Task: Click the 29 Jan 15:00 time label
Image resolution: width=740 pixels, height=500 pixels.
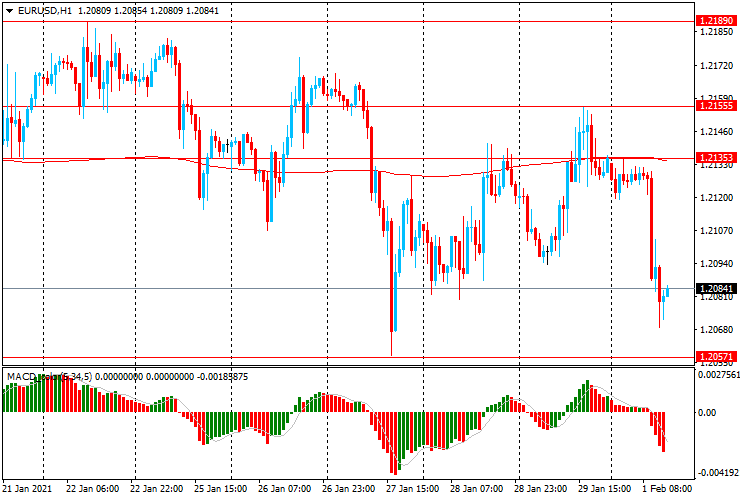Action: pyautogui.click(x=604, y=488)
